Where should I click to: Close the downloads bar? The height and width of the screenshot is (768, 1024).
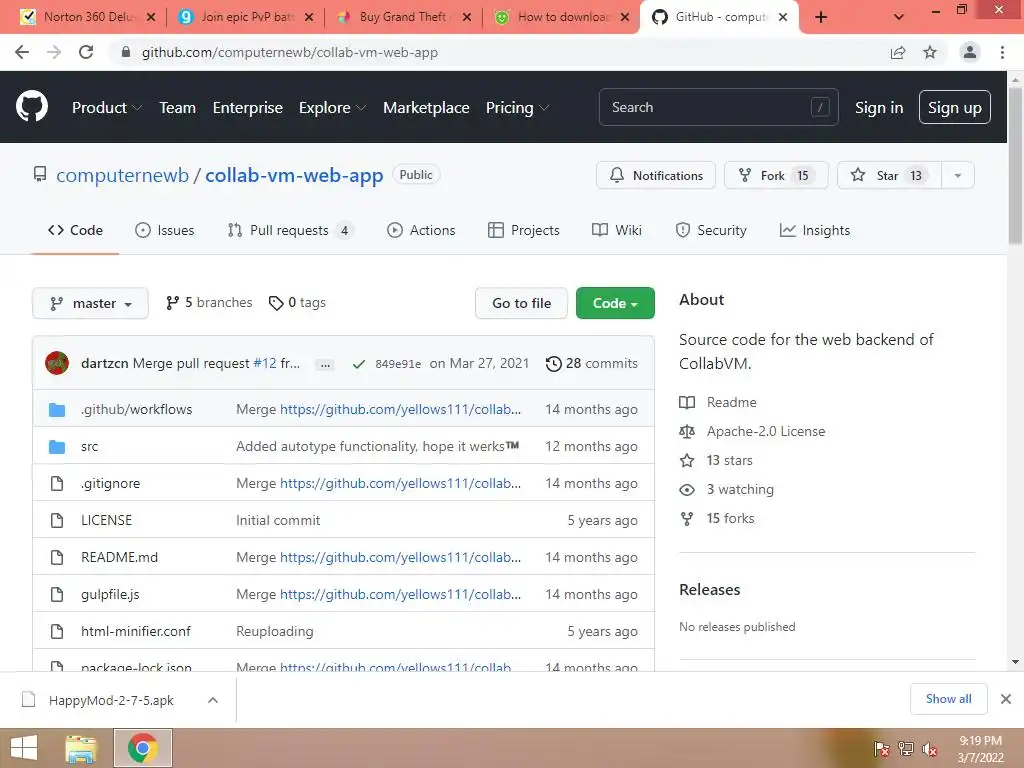pyautogui.click(x=1006, y=699)
